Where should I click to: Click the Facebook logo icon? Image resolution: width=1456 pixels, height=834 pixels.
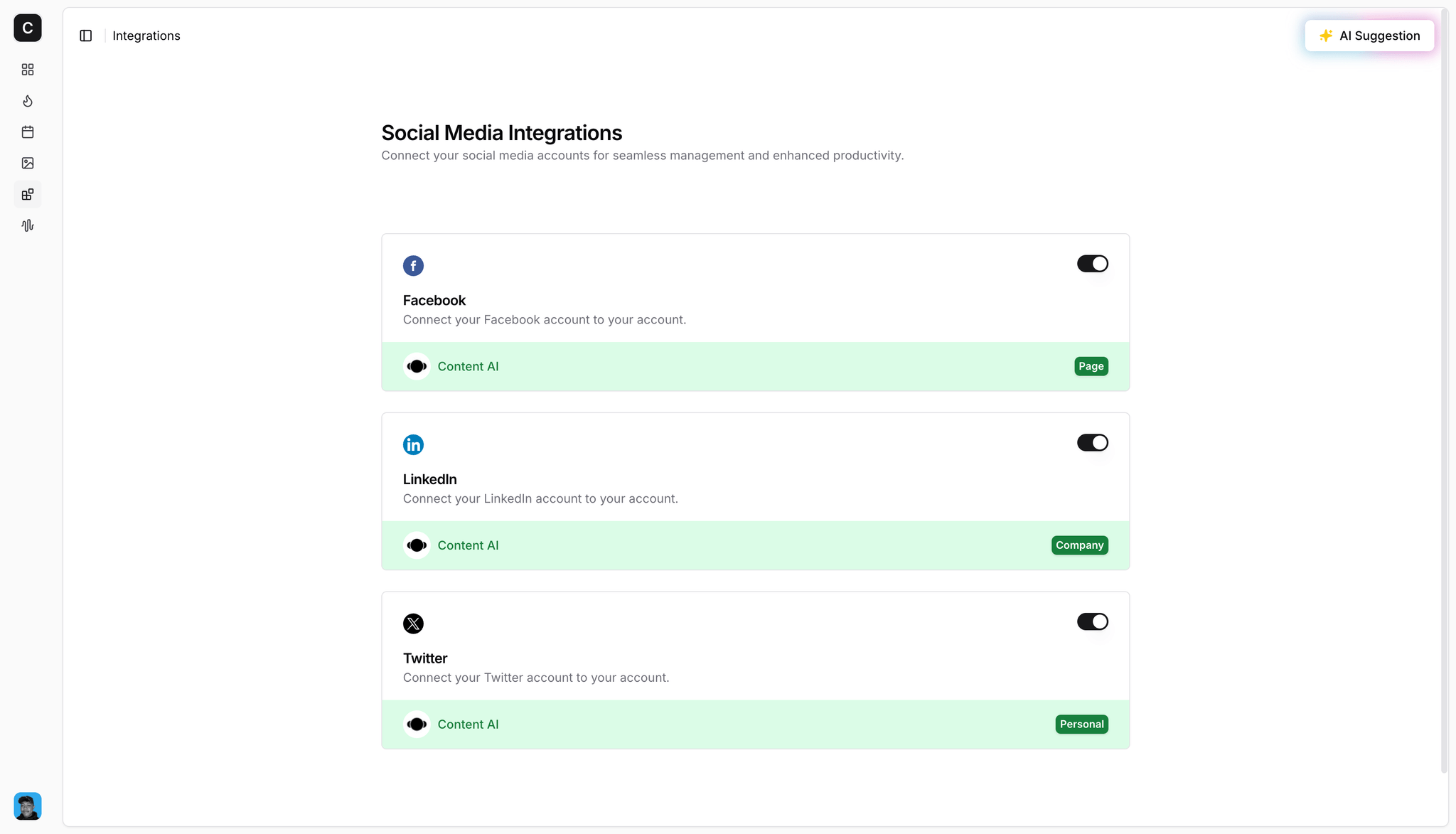coord(413,265)
